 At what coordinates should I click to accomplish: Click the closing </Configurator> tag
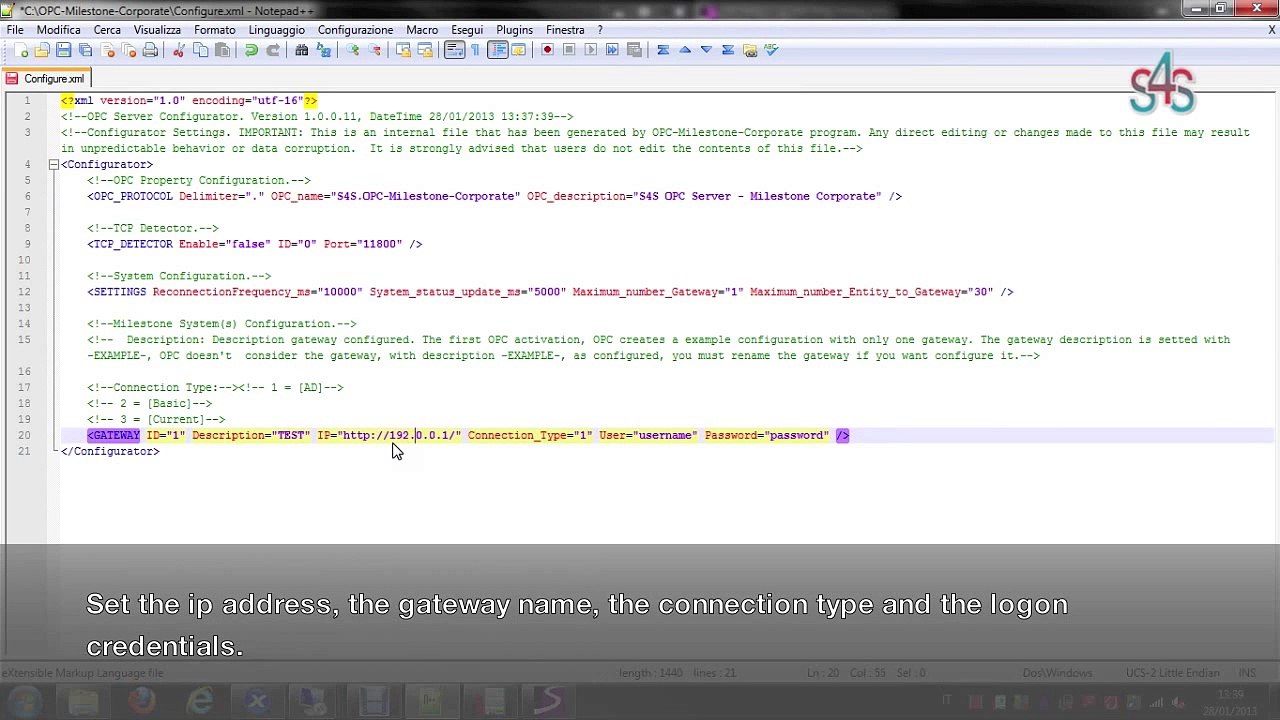[x=110, y=451]
